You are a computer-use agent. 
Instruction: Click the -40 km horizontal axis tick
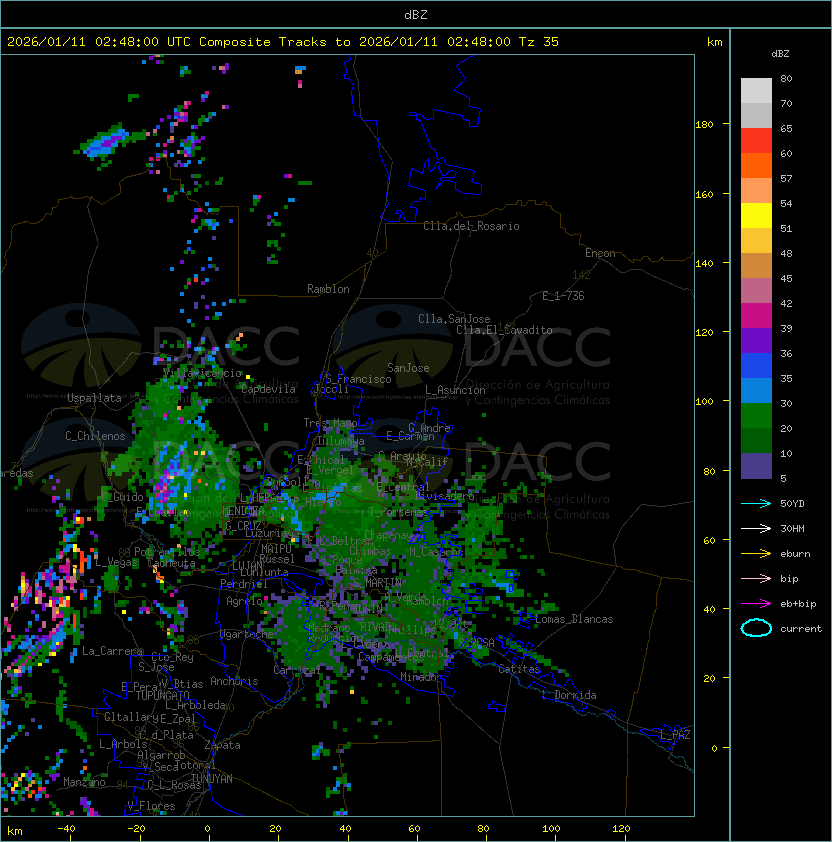[66, 829]
